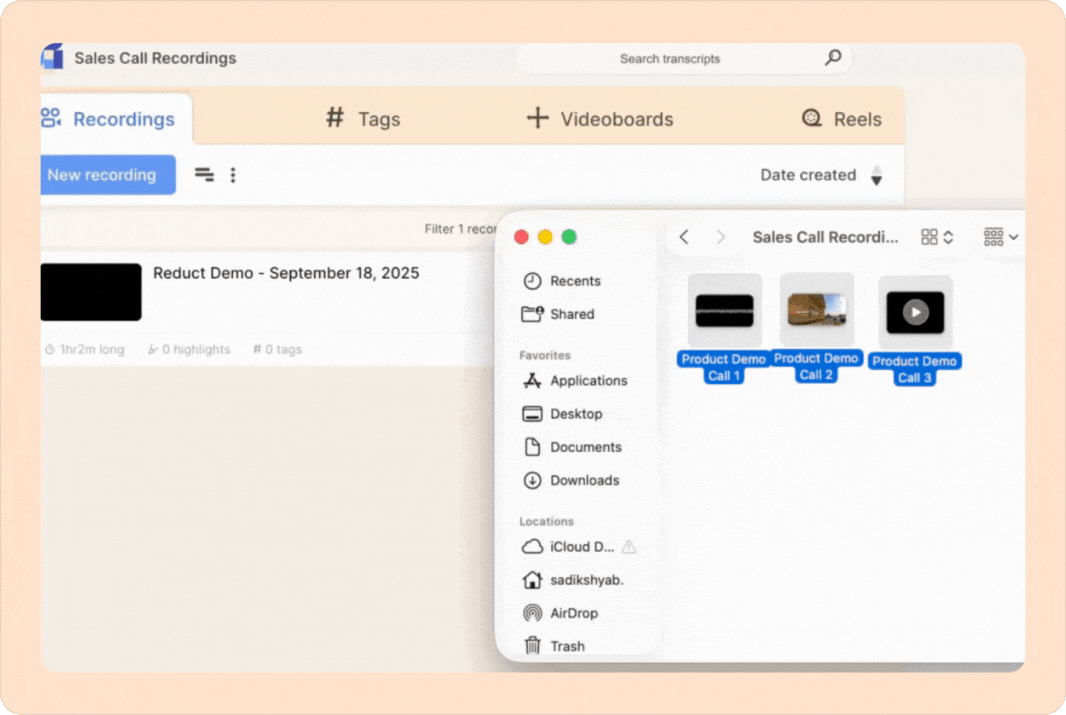The height and width of the screenshot is (715, 1066).
Task: Open Trash in Finder sidebar
Action: tap(567, 646)
